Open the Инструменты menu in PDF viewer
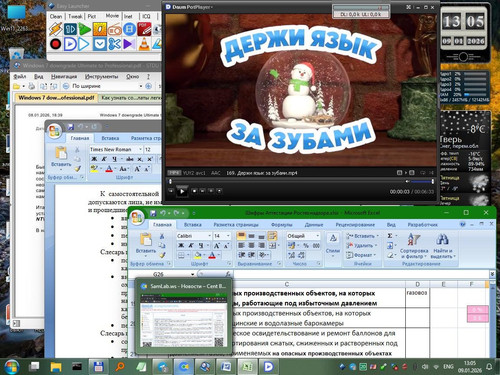Viewport: 500px width, 375px height. pos(101,77)
